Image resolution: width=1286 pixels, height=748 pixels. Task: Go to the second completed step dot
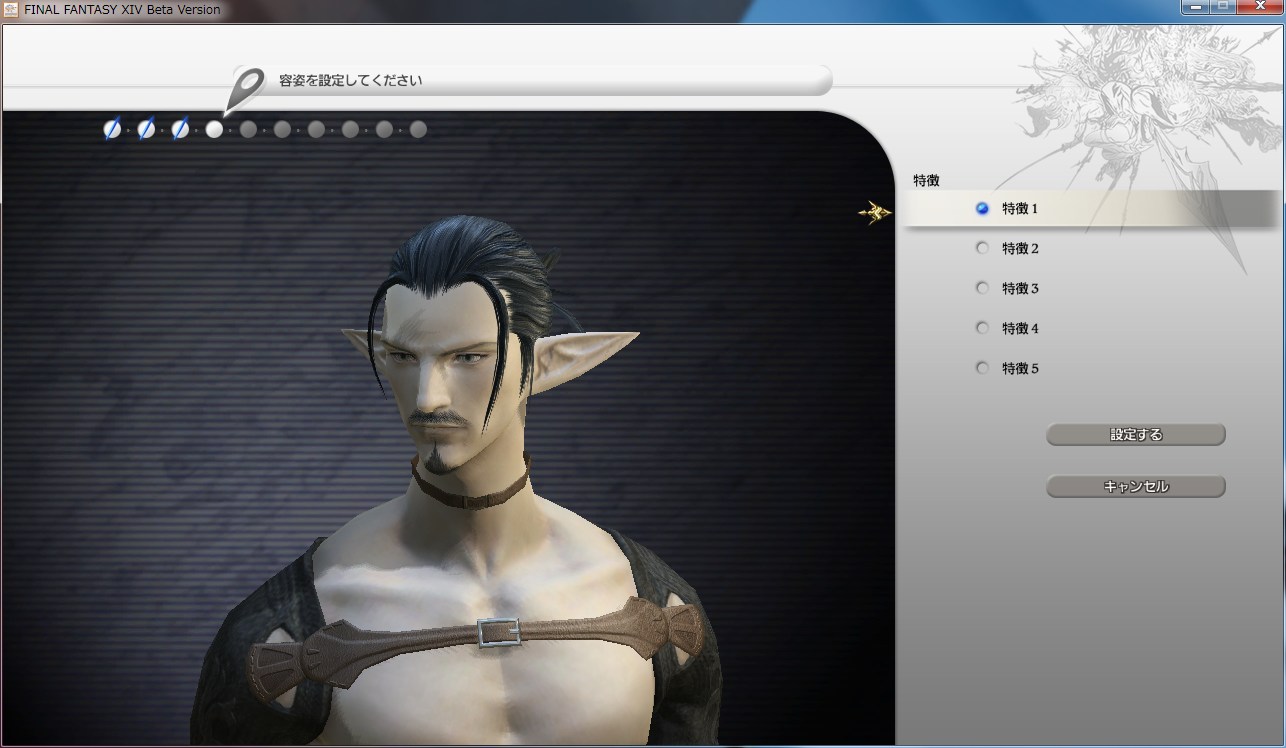point(146,129)
